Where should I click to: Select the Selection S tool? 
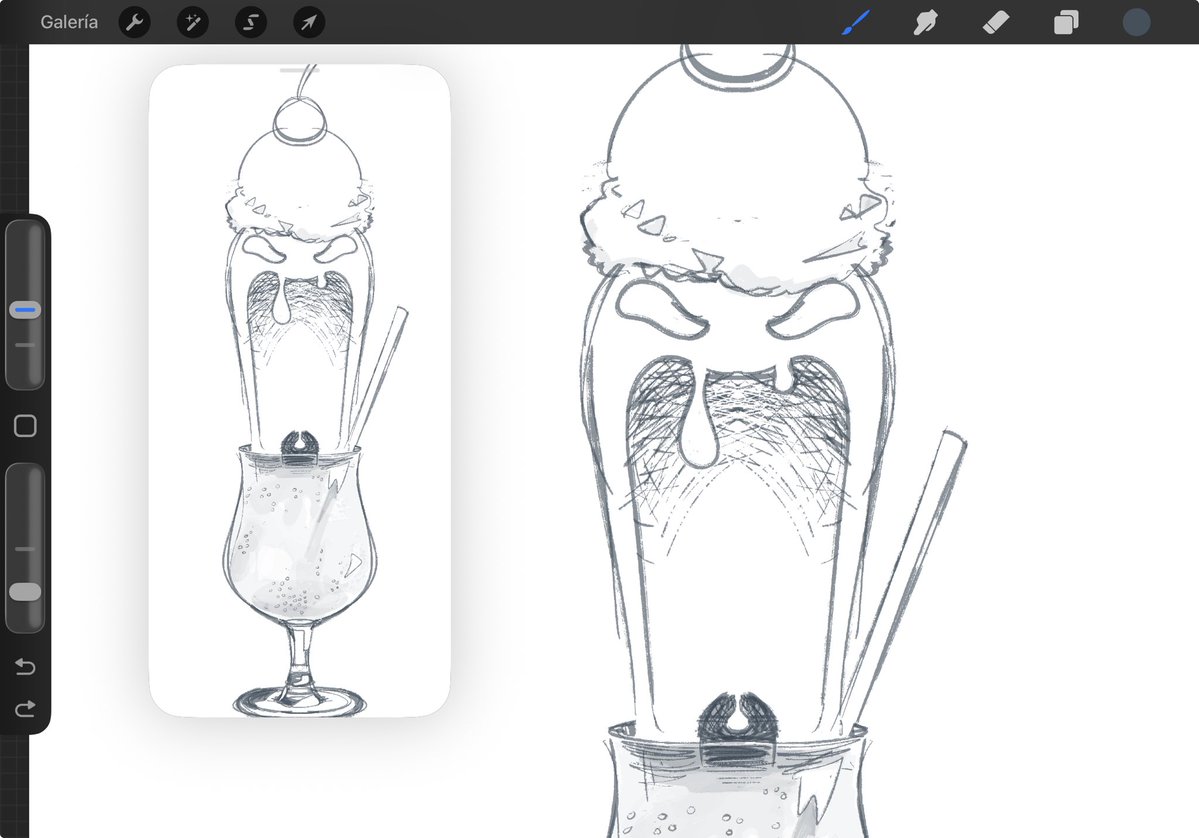point(251,22)
